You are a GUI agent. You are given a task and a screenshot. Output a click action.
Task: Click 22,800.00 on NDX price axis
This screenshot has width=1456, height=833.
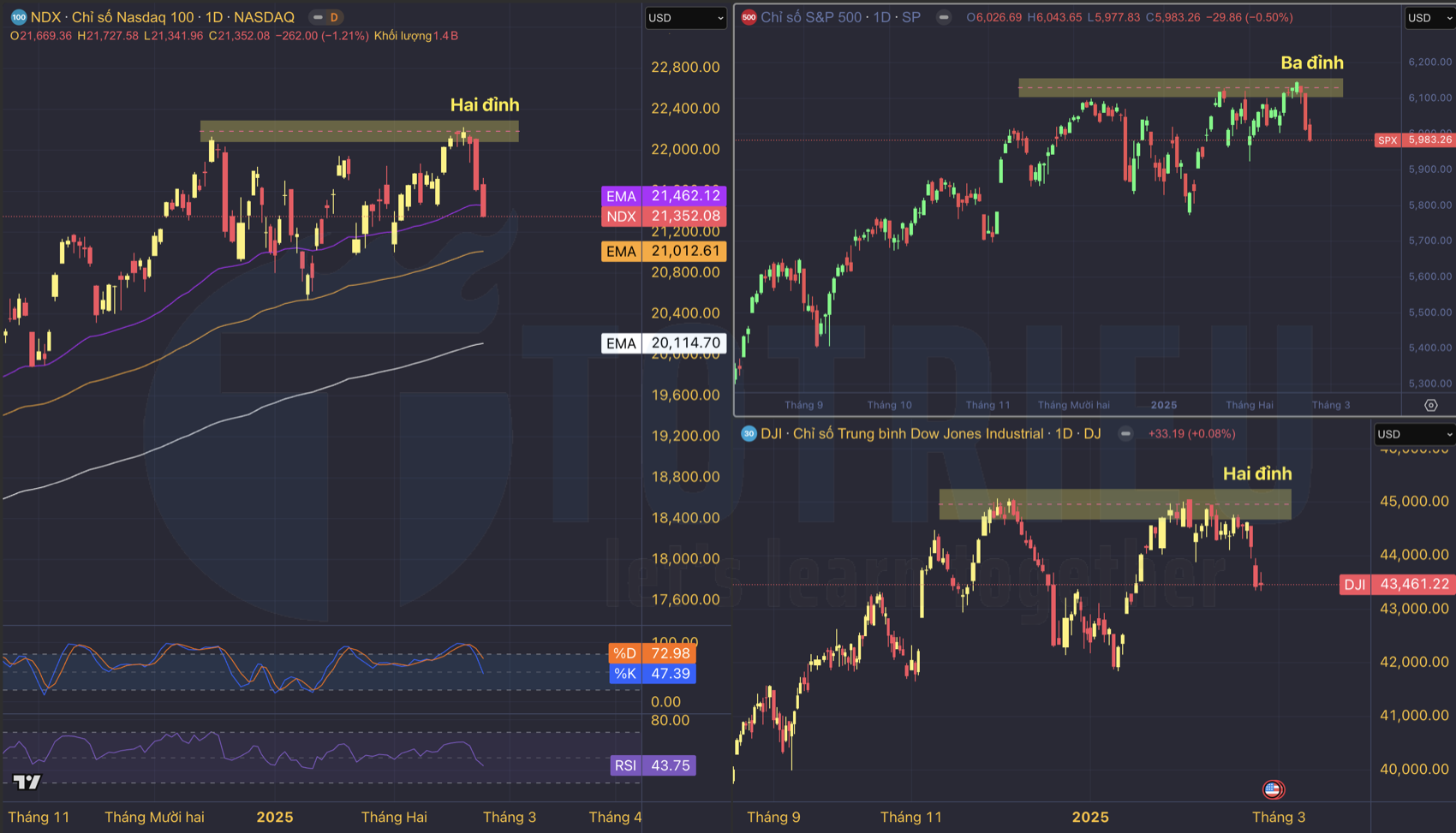click(x=685, y=67)
